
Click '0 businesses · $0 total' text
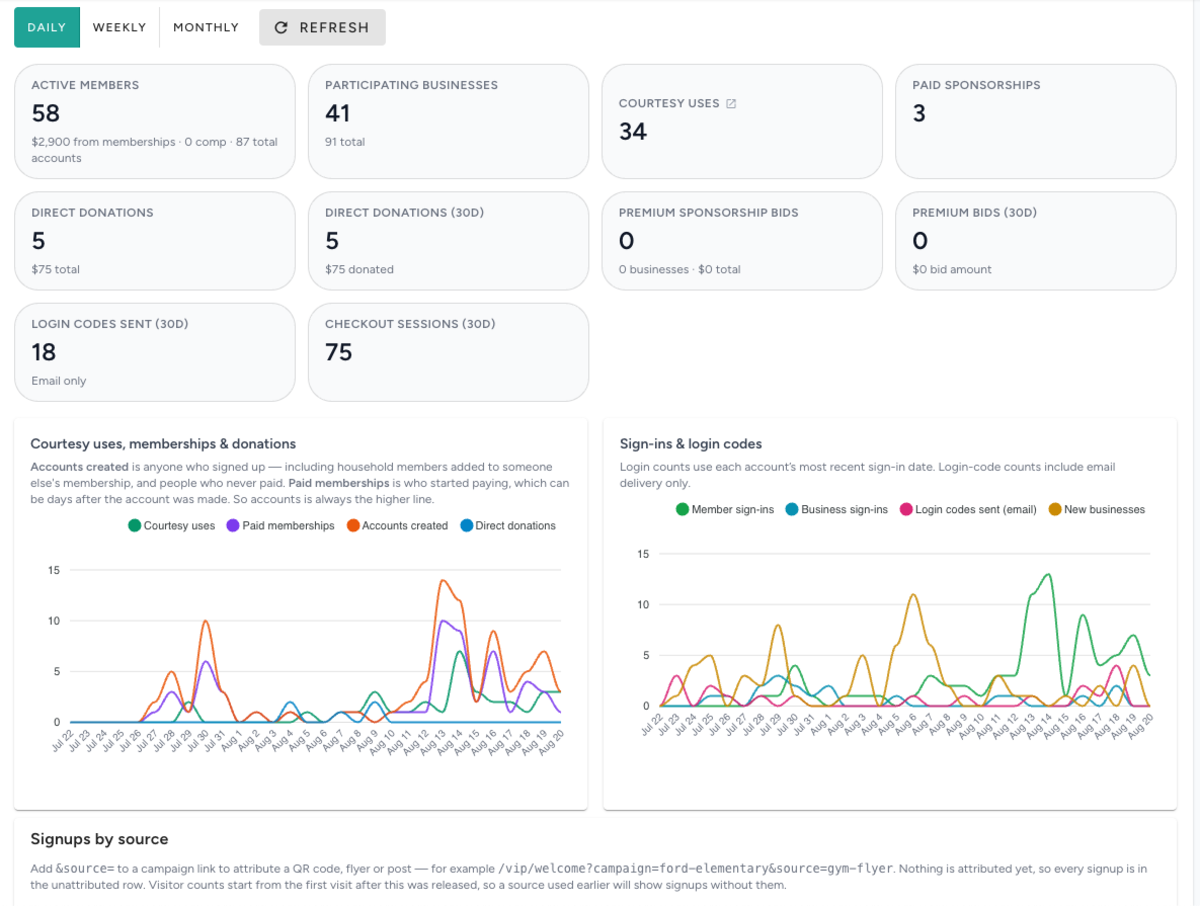(x=680, y=269)
